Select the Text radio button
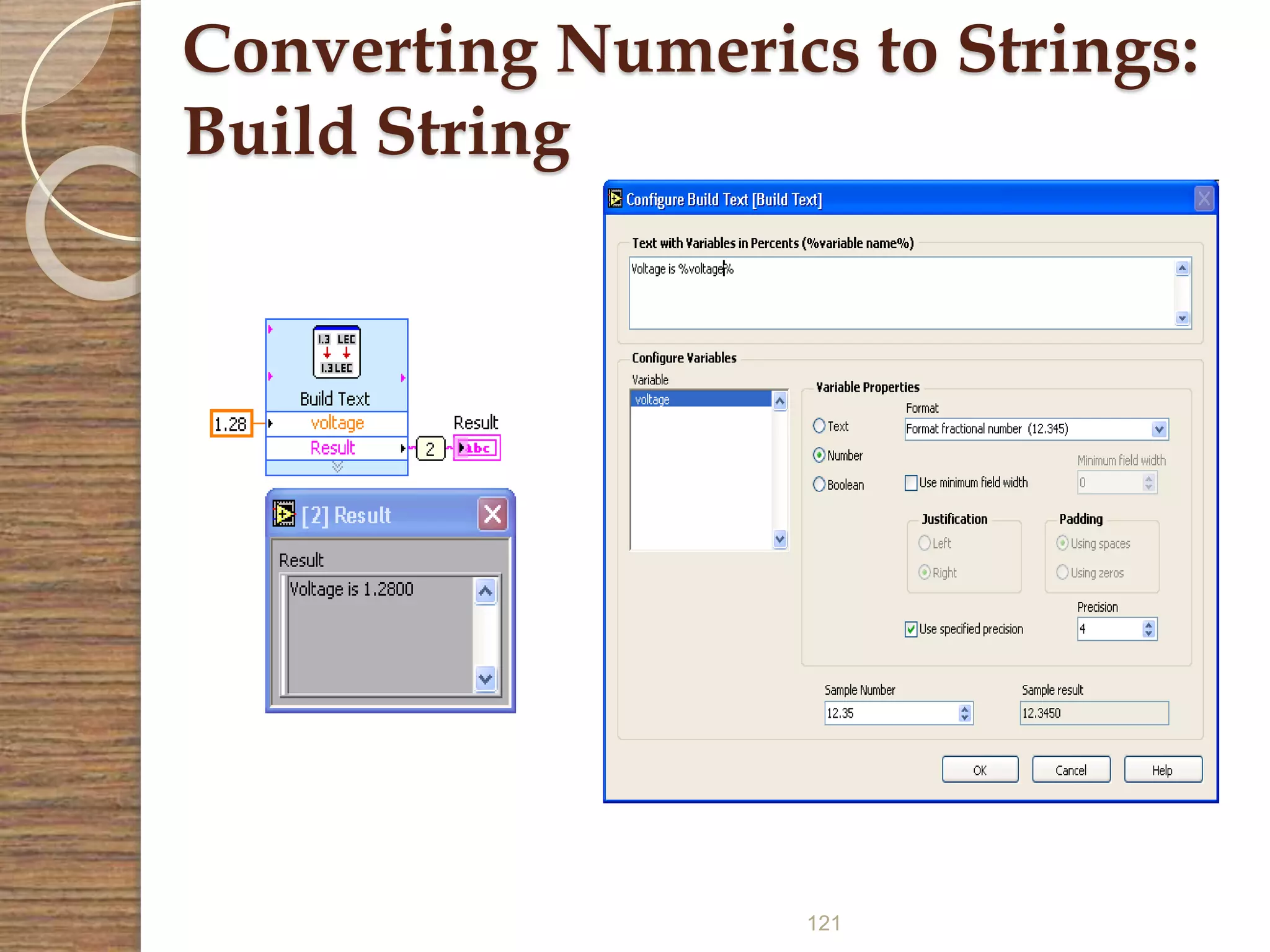Screen dimensions: 1270x952 coord(819,426)
